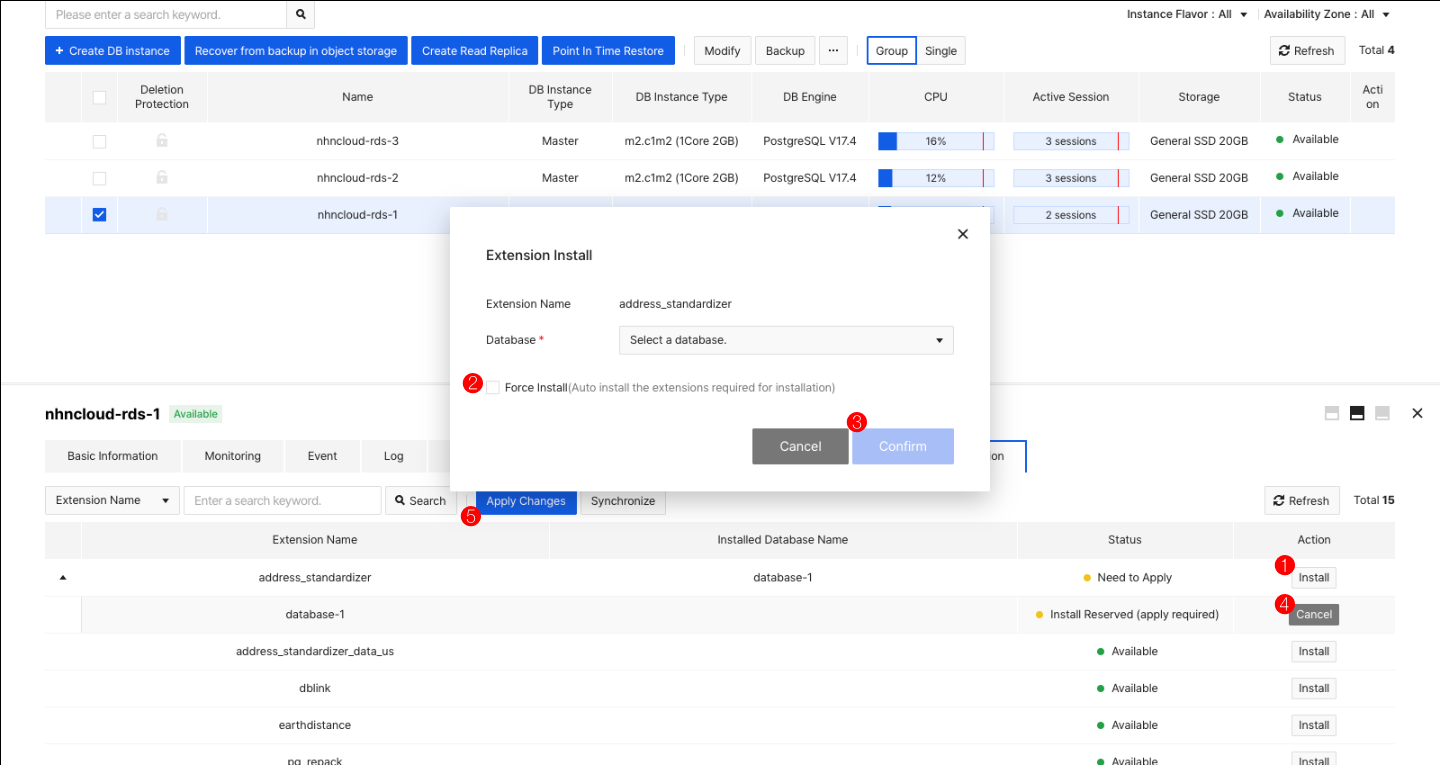
Task: Click the search magnifier icon in the keyword bar
Action: click(300, 15)
